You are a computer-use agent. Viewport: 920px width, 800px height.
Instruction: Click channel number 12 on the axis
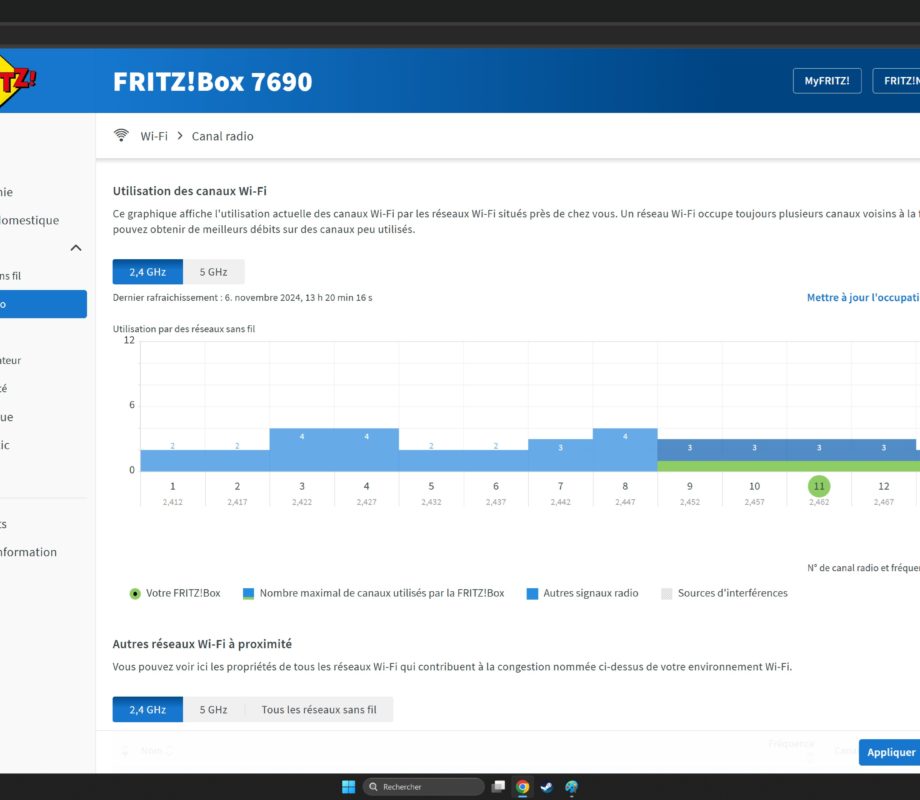[884, 486]
